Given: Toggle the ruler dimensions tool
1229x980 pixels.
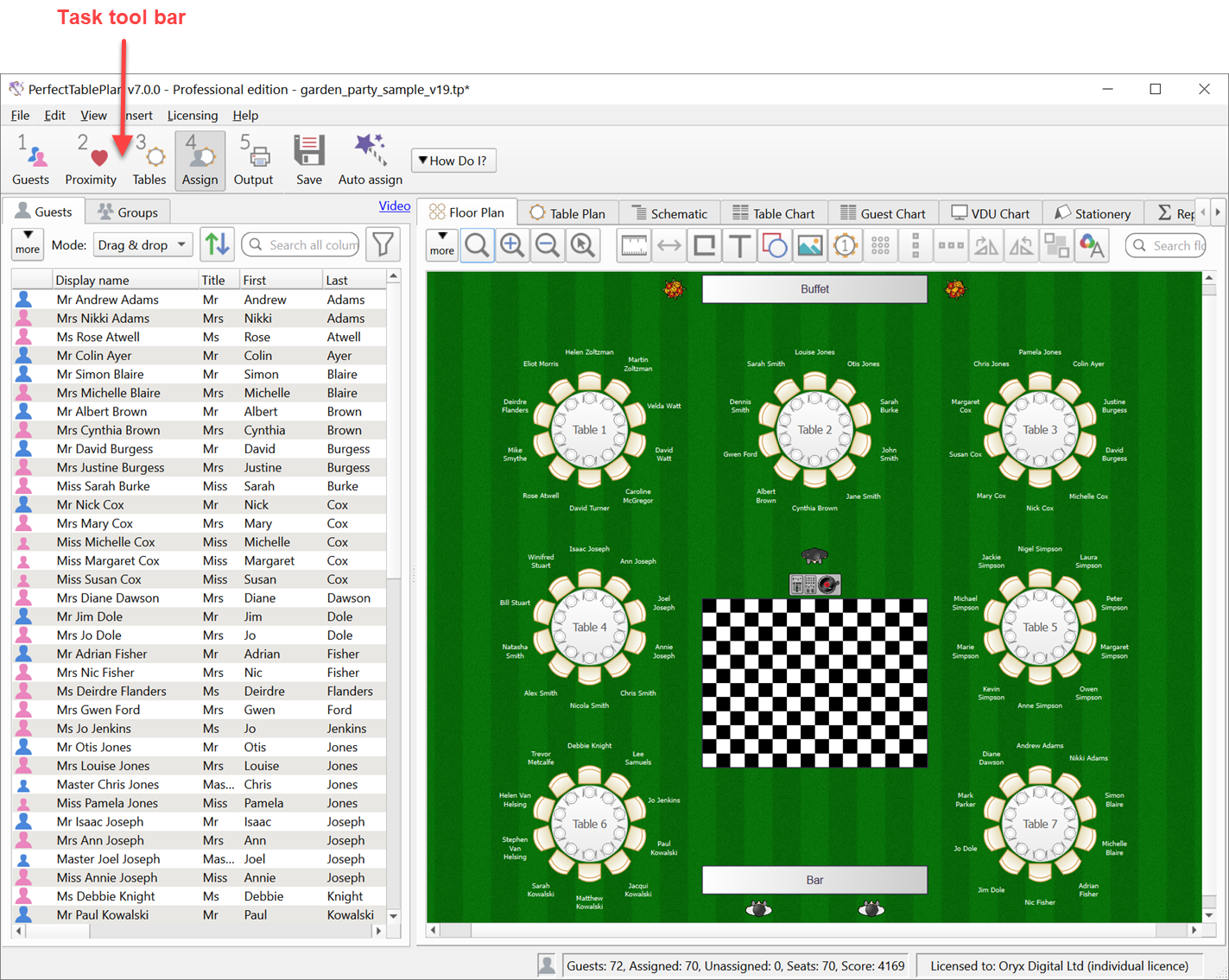Looking at the screenshot, I should 634,245.
